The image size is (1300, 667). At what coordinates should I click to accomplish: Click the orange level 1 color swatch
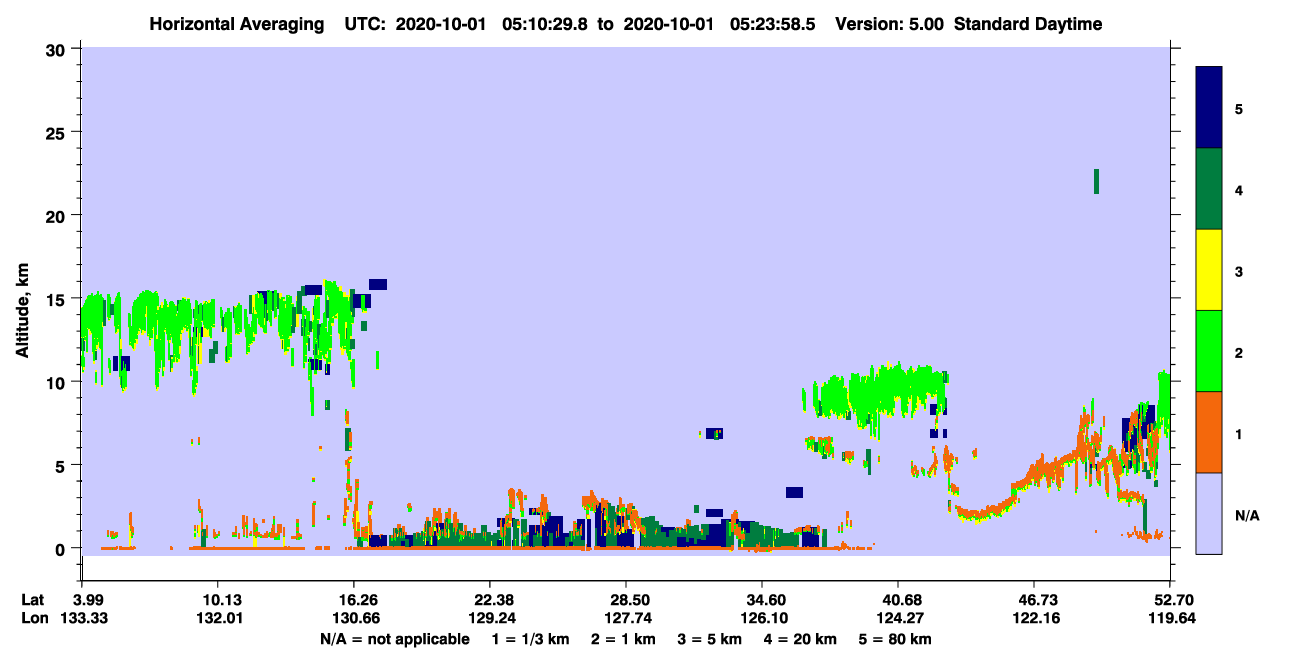(x=1209, y=432)
